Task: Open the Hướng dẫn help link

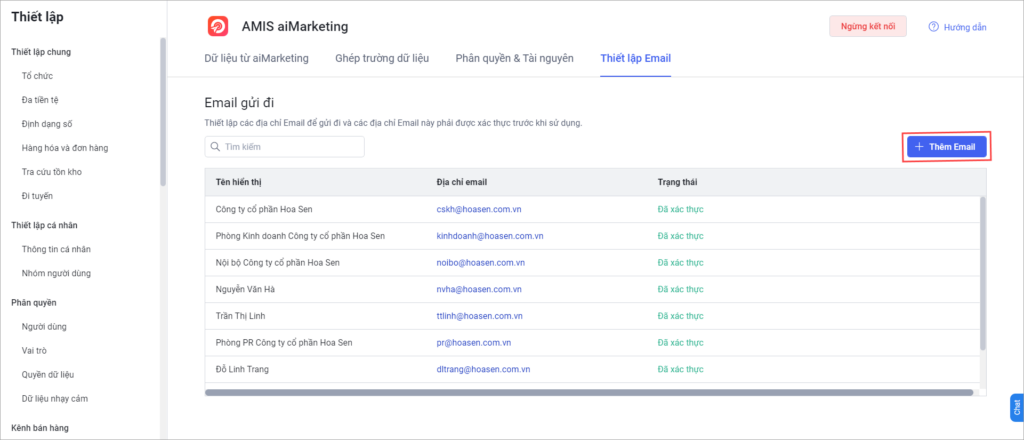Action: point(965,27)
